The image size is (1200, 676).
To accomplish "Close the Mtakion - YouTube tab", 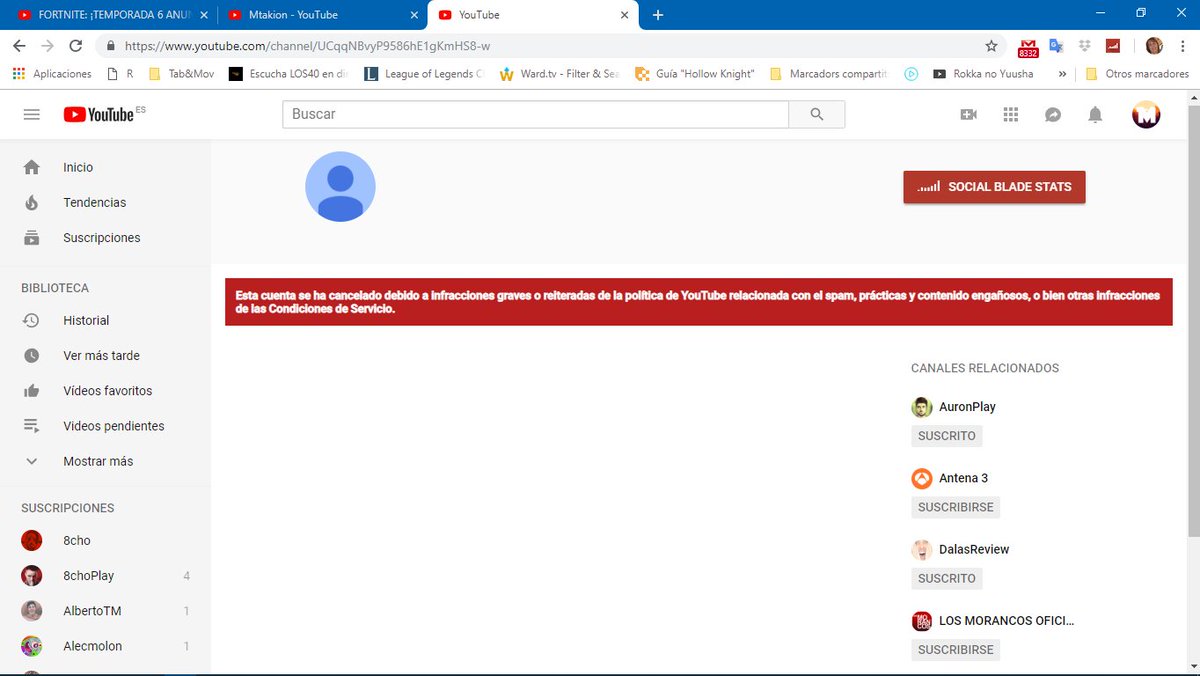I will click(x=414, y=15).
